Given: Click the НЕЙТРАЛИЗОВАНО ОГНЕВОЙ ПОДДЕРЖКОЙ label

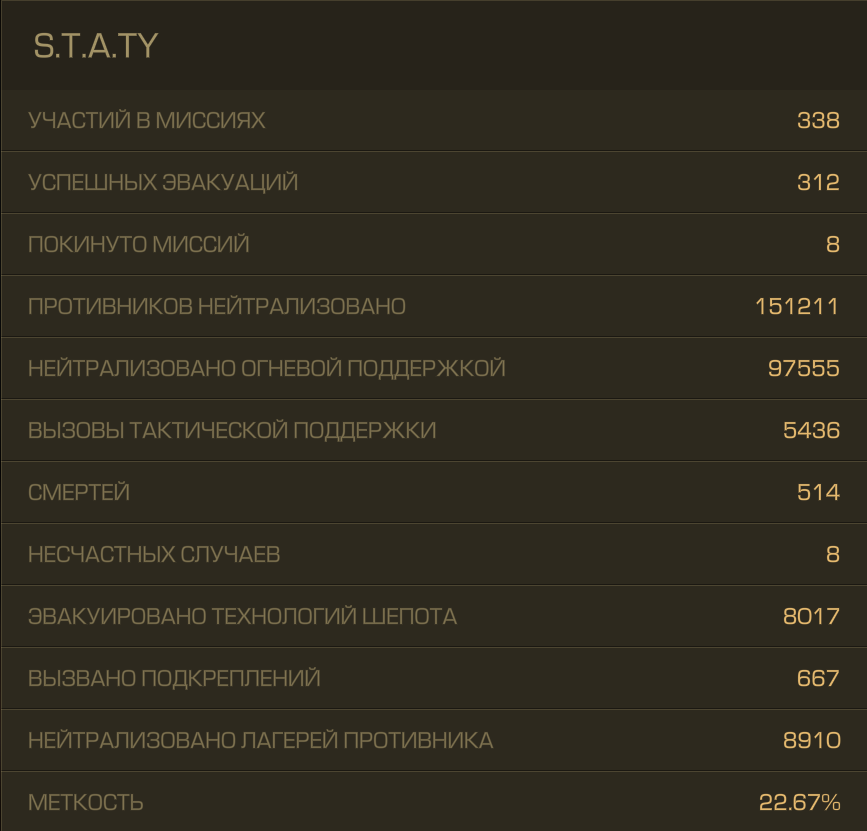Looking at the screenshot, I should coord(267,368).
